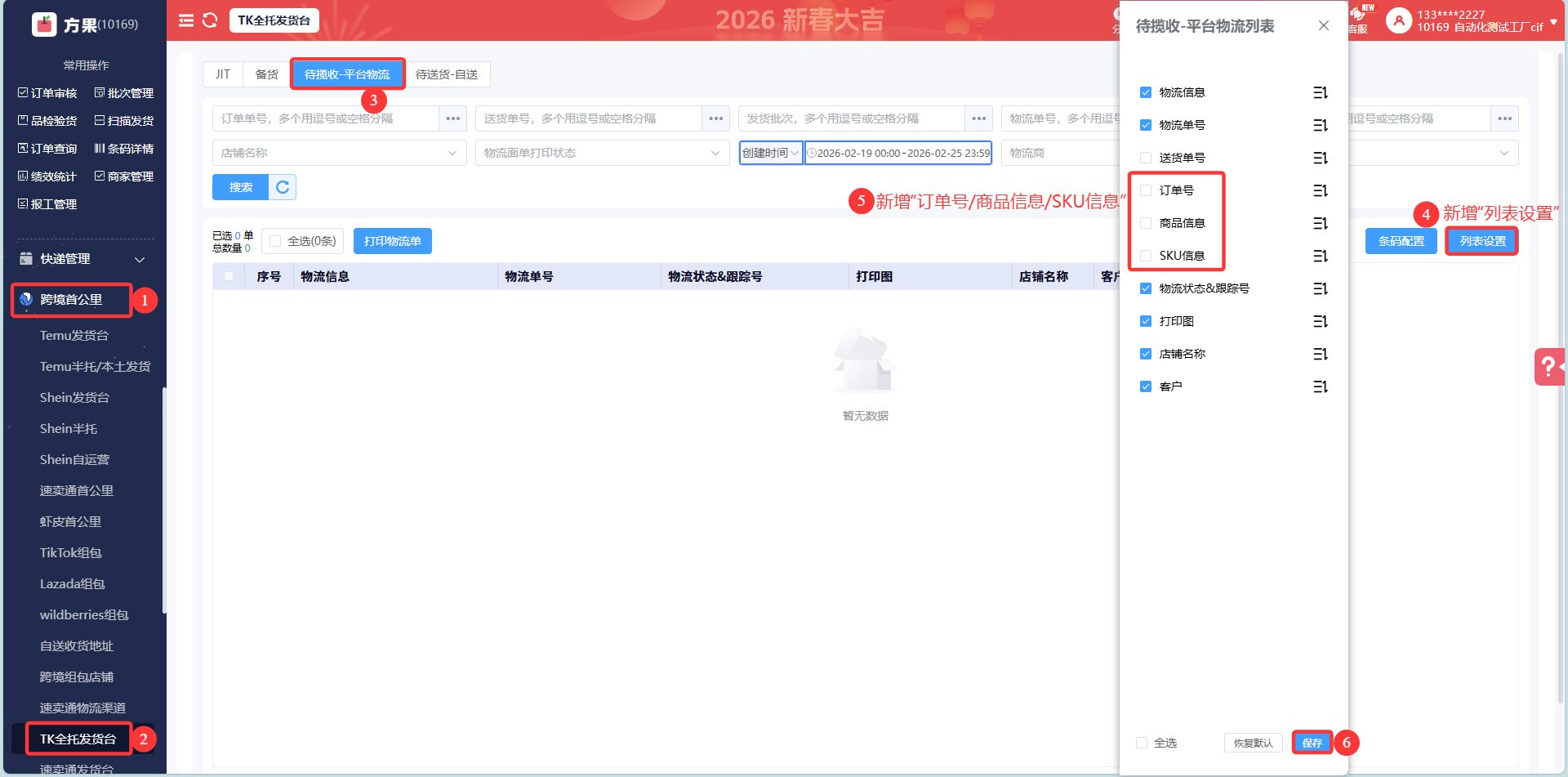
Task: Close the 待揽收-平台物流列表 panel
Action: [x=1323, y=26]
